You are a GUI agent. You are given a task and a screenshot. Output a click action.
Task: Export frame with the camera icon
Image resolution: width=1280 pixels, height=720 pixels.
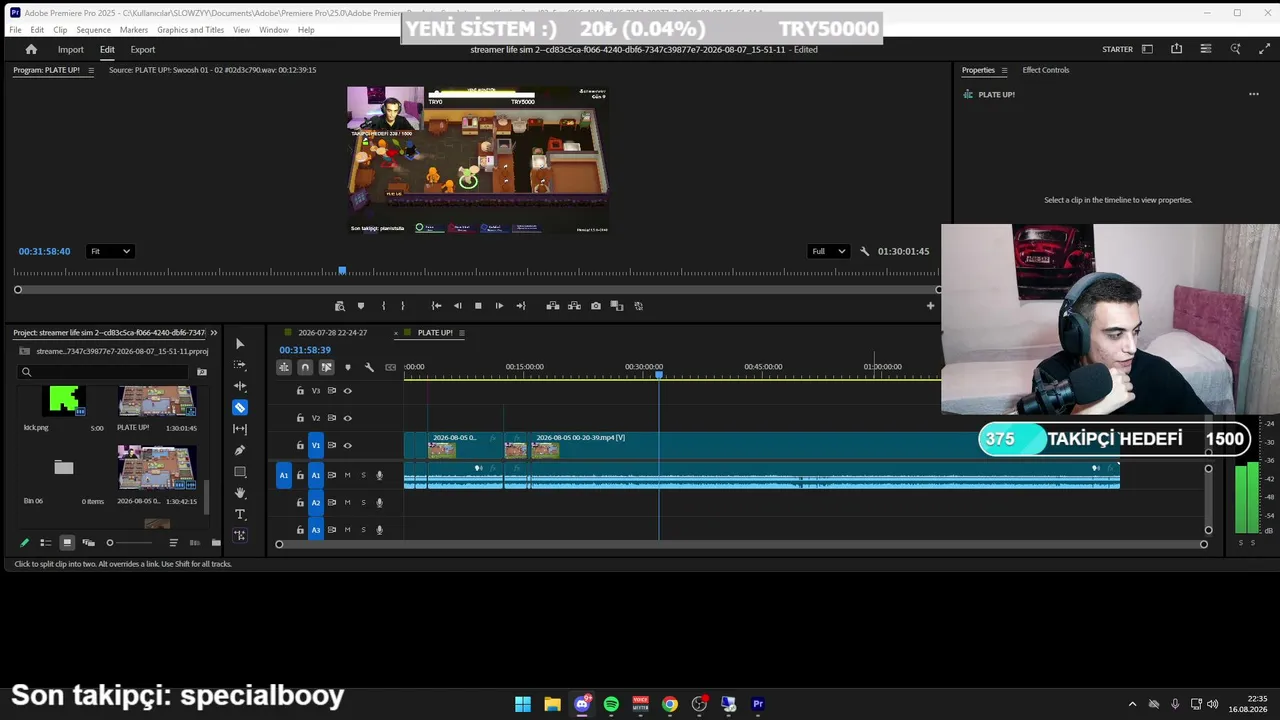(x=596, y=306)
